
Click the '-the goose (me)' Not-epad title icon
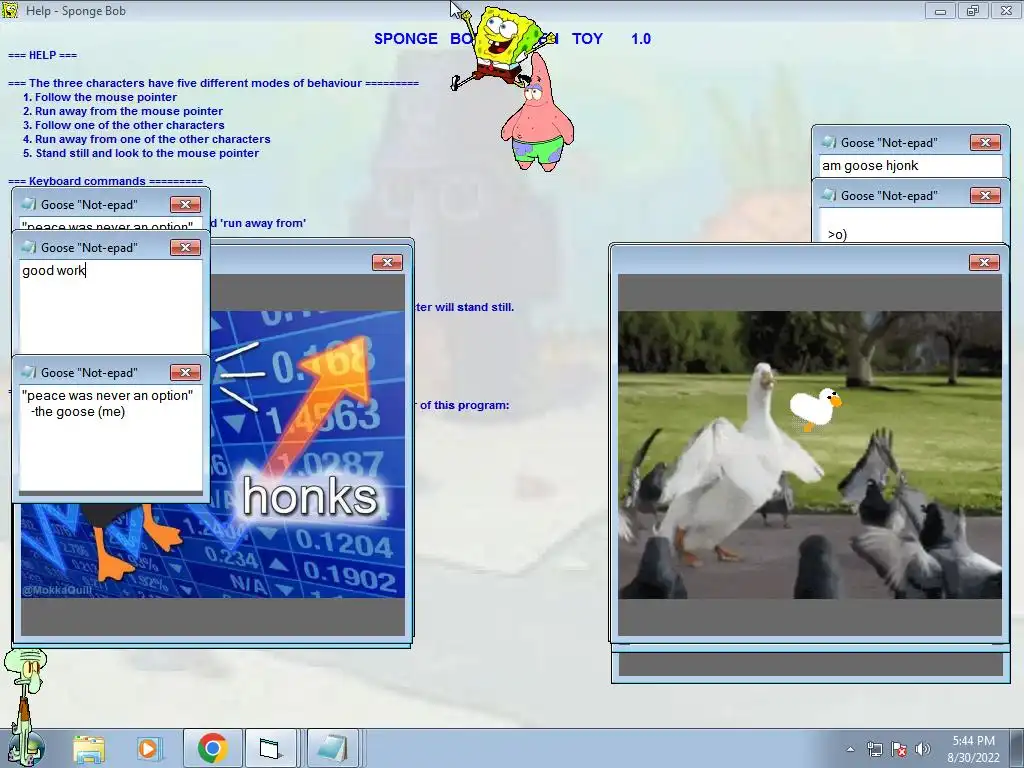click(29, 372)
